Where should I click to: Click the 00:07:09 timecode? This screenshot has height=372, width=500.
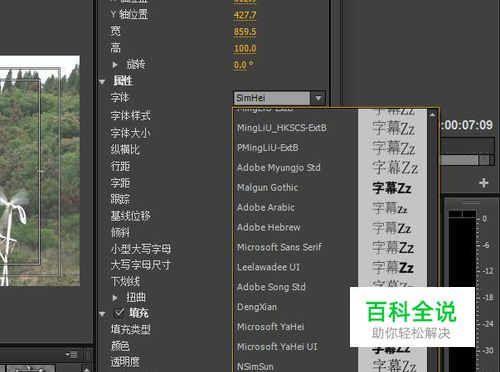(x=466, y=125)
